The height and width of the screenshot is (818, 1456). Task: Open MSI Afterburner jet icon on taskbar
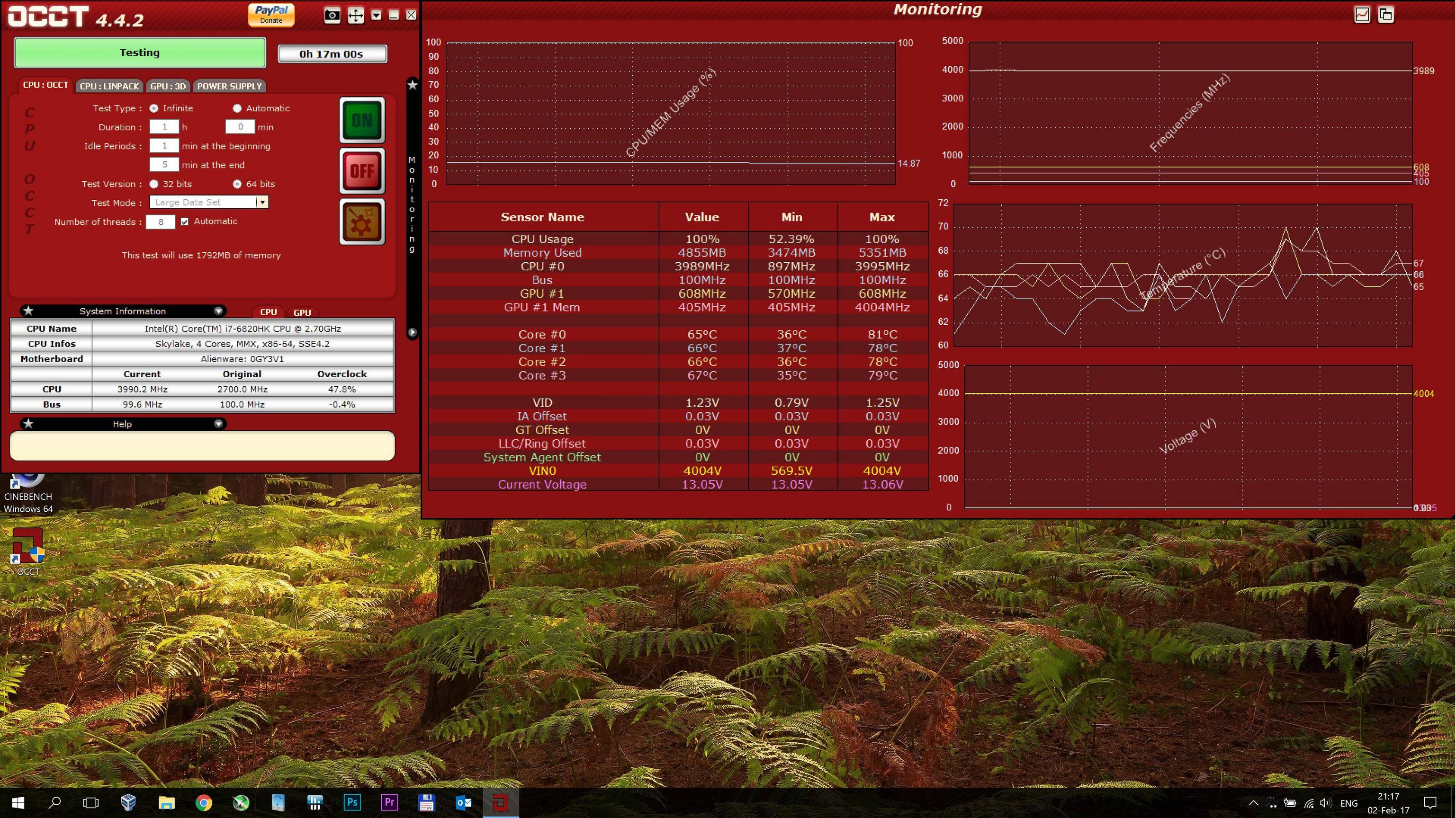tap(241, 802)
